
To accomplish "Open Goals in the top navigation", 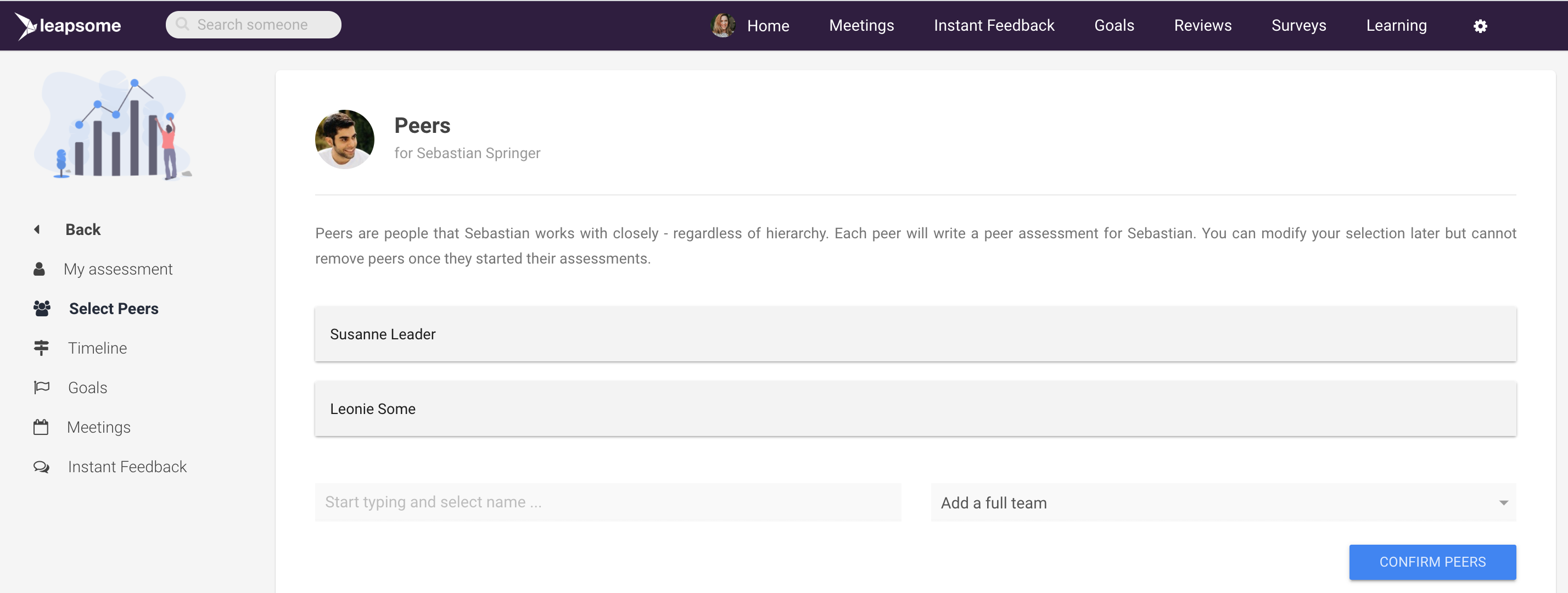I will tap(1114, 26).
